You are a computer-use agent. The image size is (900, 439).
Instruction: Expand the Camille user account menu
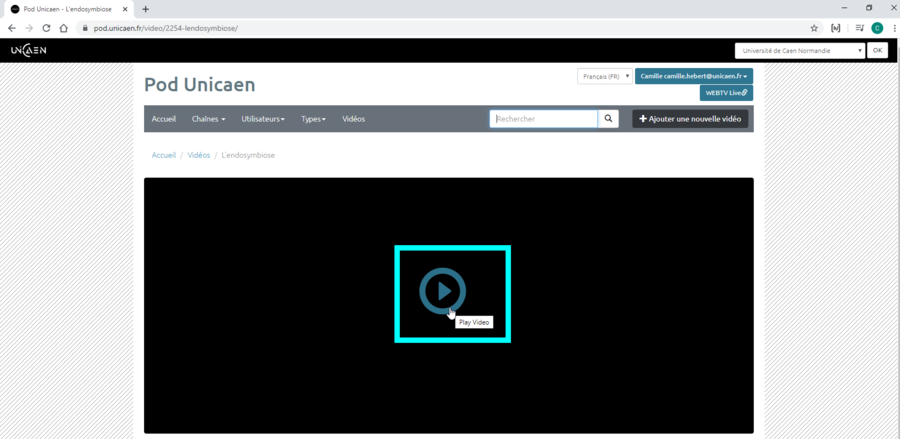(x=693, y=76)
